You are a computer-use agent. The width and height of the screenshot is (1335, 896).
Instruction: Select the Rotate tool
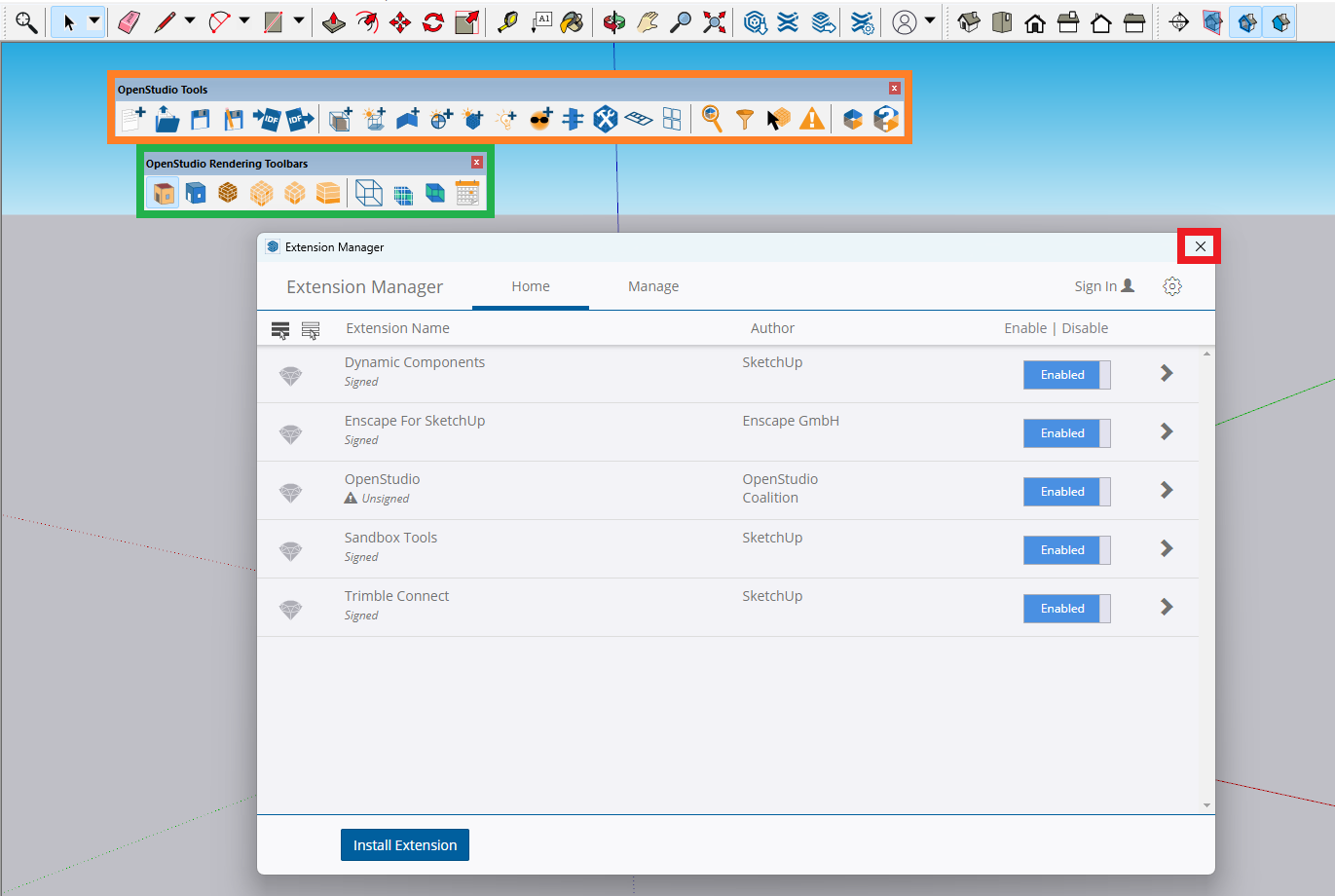(433, 21)
